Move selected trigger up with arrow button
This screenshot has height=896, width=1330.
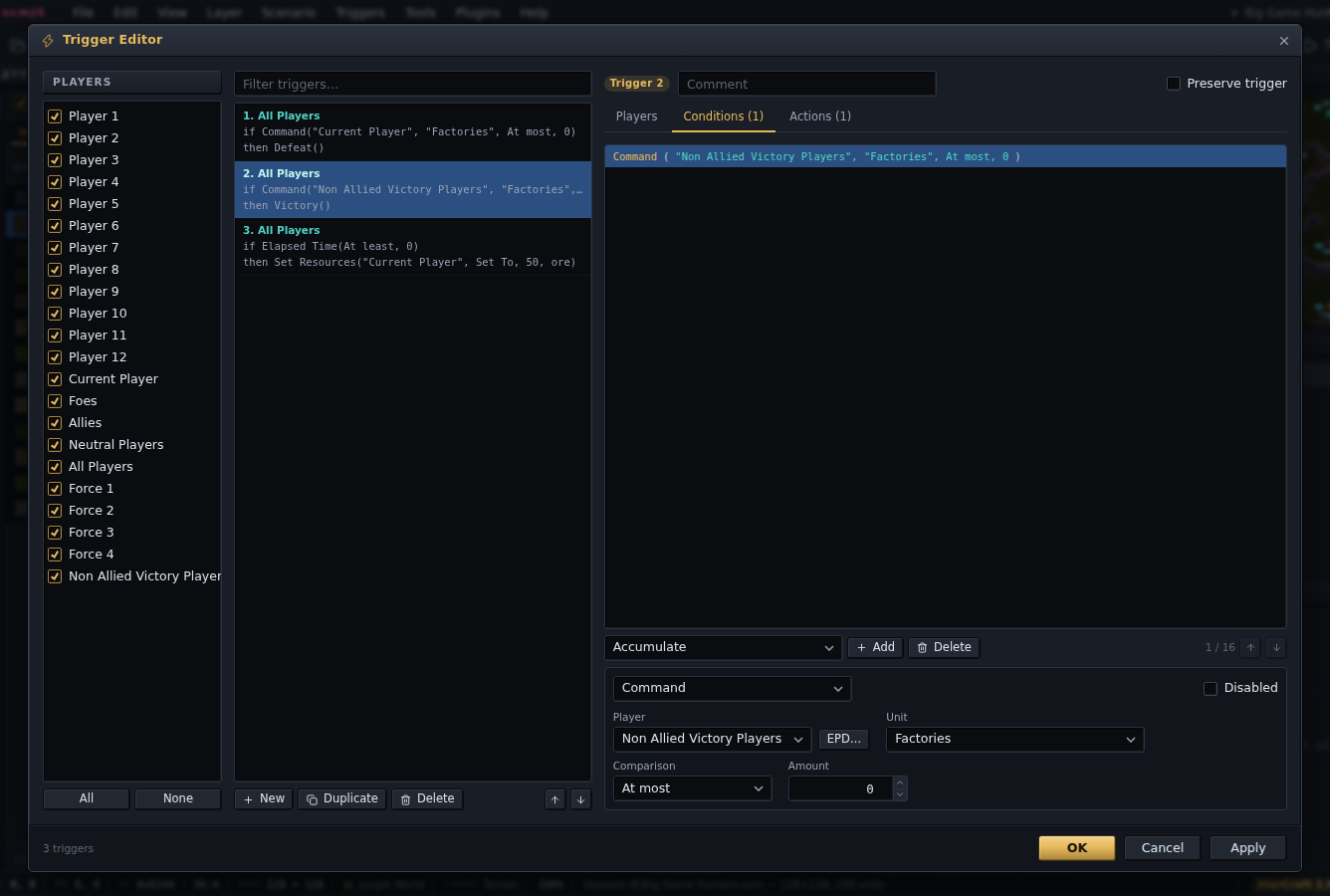pos(555,799)
